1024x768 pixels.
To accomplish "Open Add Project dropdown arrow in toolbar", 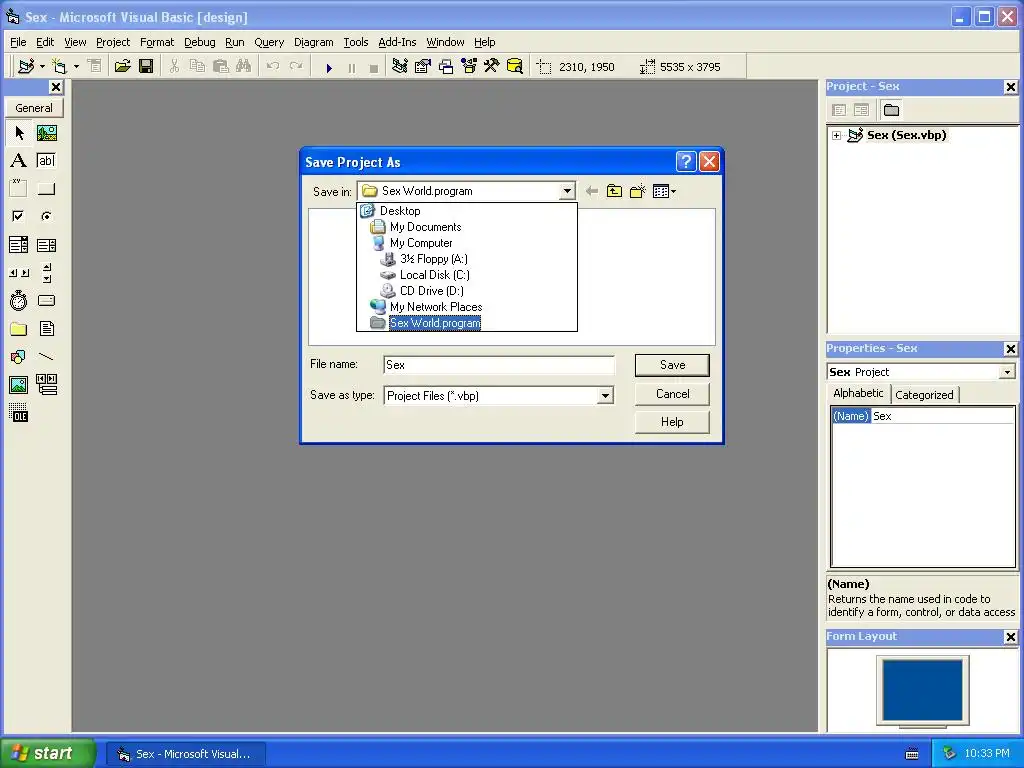I will [42, 67].
